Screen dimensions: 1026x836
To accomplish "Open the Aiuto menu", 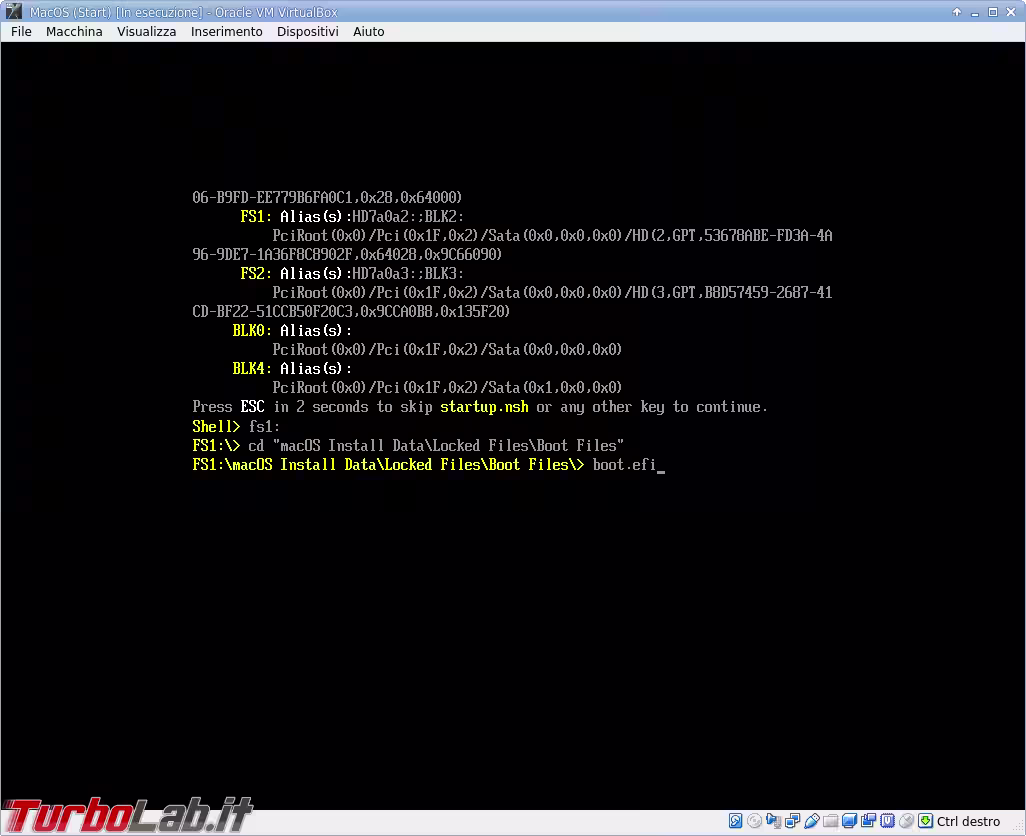I will click(368, 31).
